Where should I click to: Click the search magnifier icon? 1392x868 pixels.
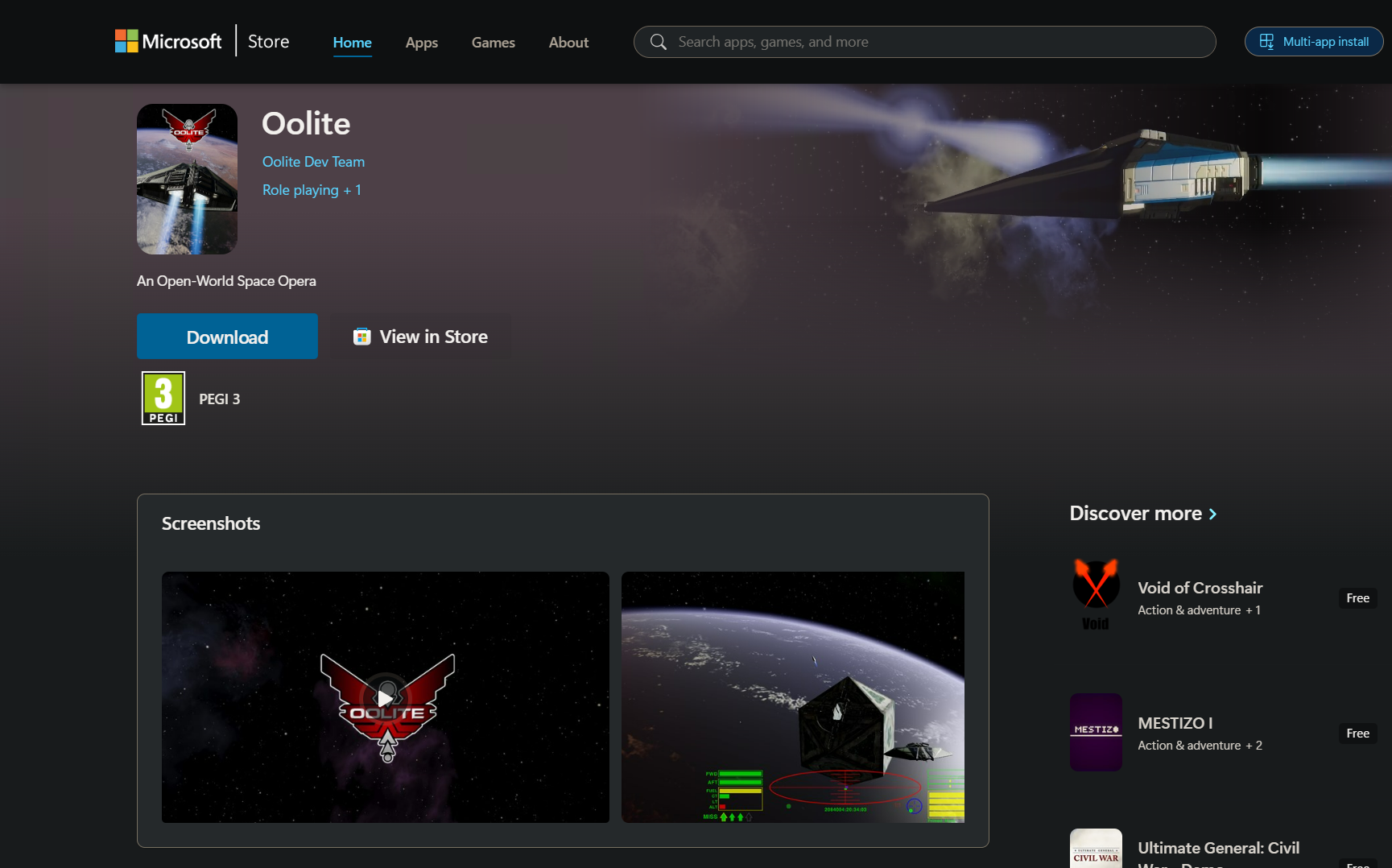659,42
